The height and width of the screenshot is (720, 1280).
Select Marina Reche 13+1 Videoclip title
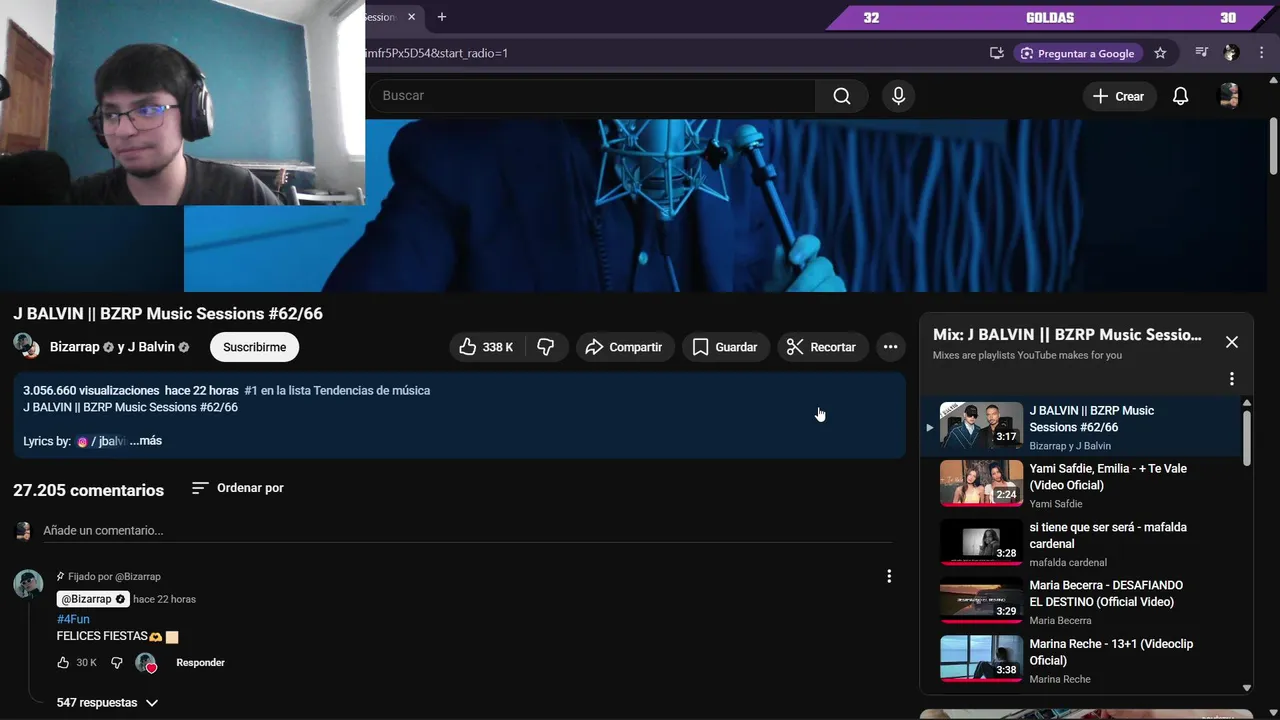(x=1111, y=652)
